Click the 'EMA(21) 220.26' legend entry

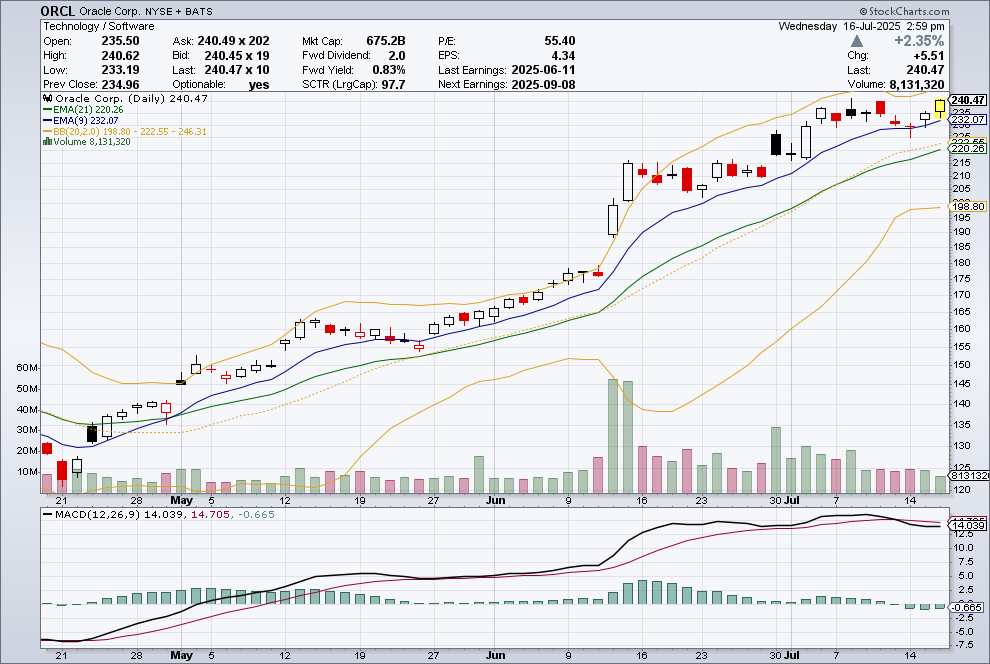(x=88, y=110)
